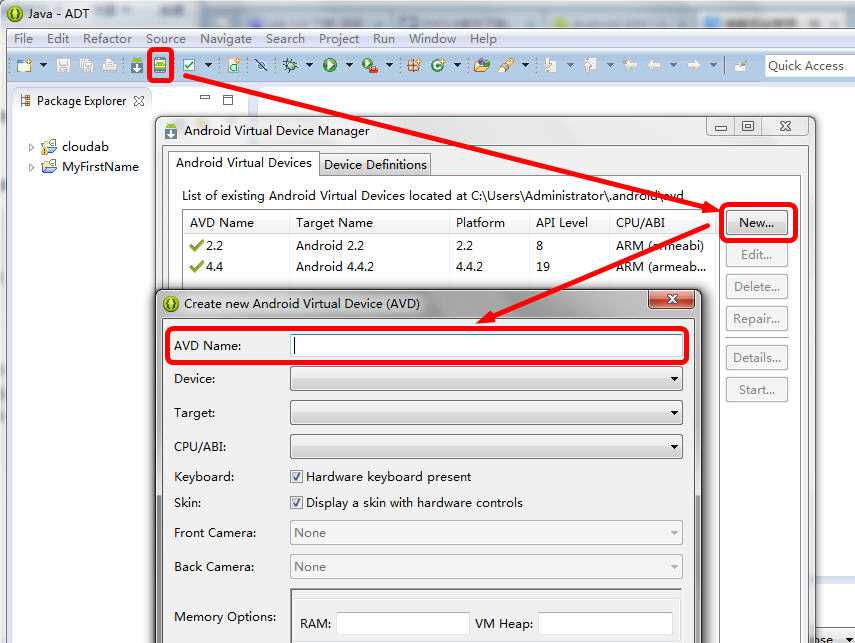Click the New... button in AVD Manager
The width and height of the screenshot is (855, 643).
[756, 223]
